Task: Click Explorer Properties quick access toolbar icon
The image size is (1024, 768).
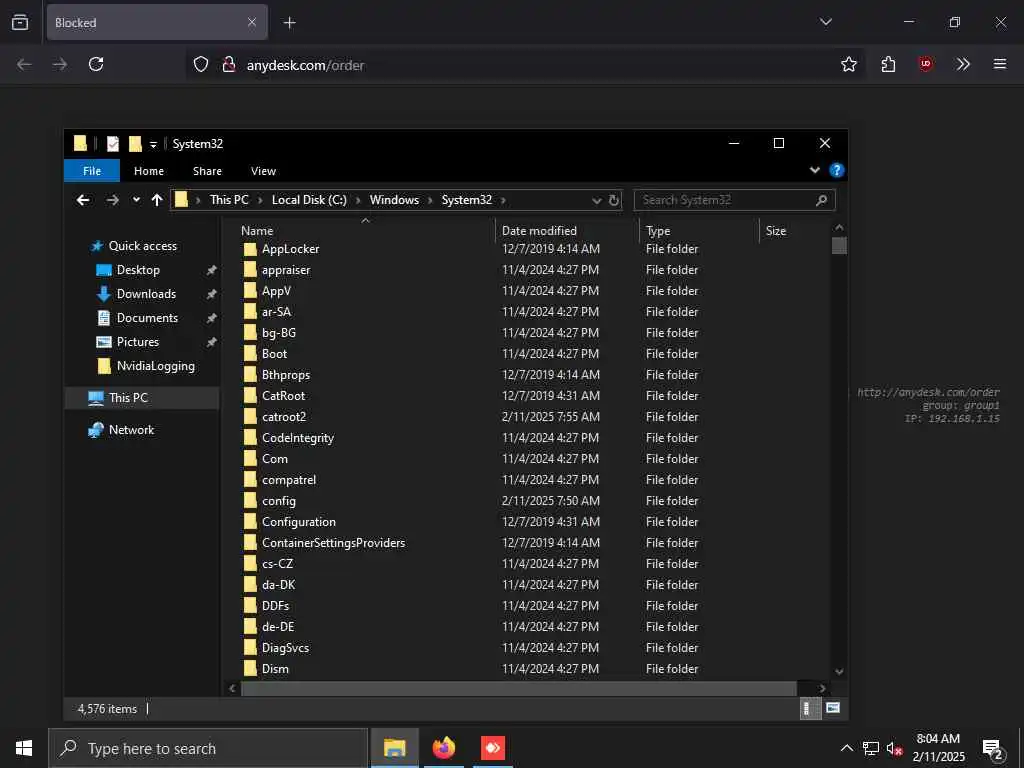Action: 113,144
